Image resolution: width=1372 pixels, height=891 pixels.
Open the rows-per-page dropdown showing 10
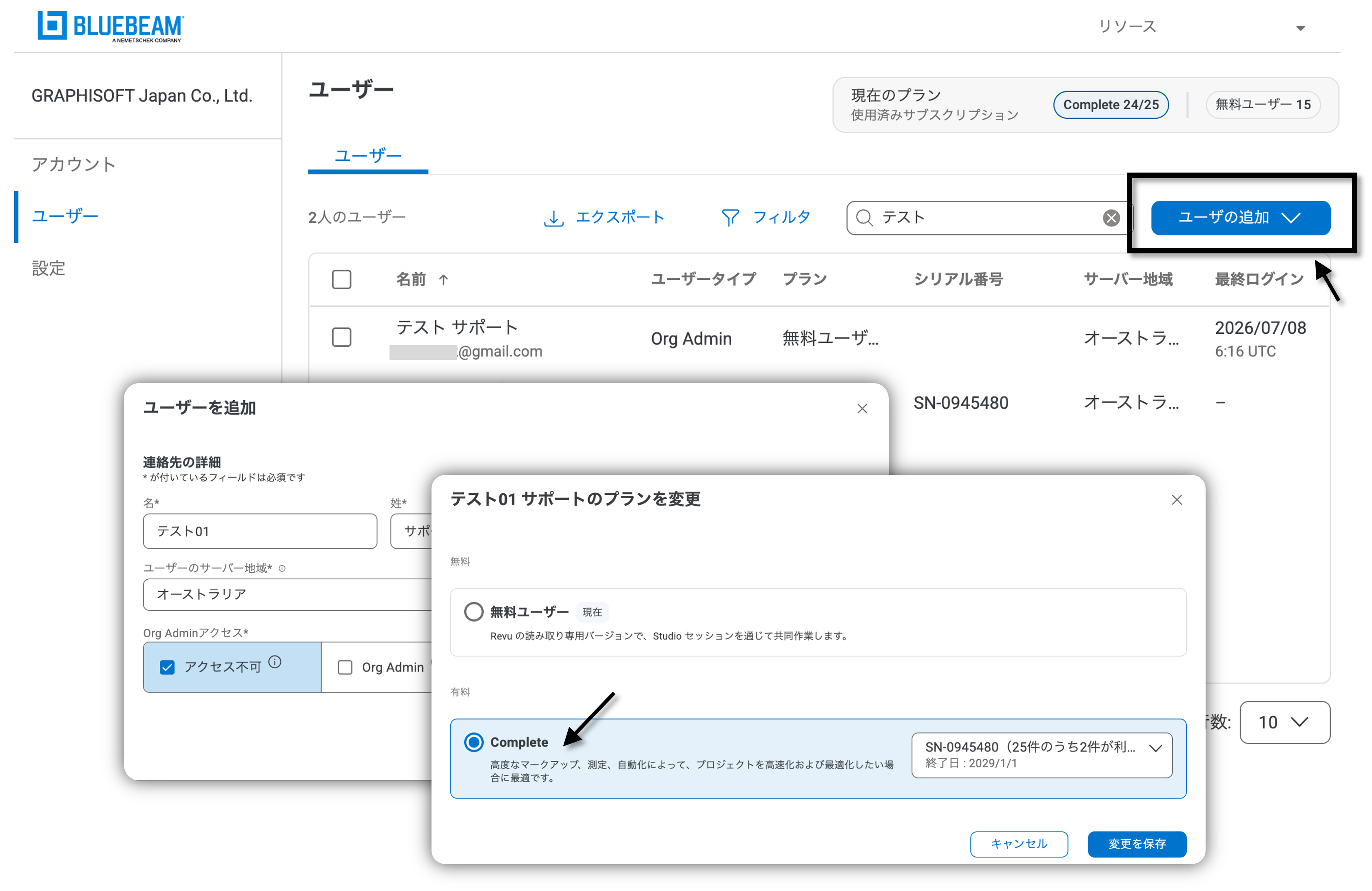tap(1284, 722)
